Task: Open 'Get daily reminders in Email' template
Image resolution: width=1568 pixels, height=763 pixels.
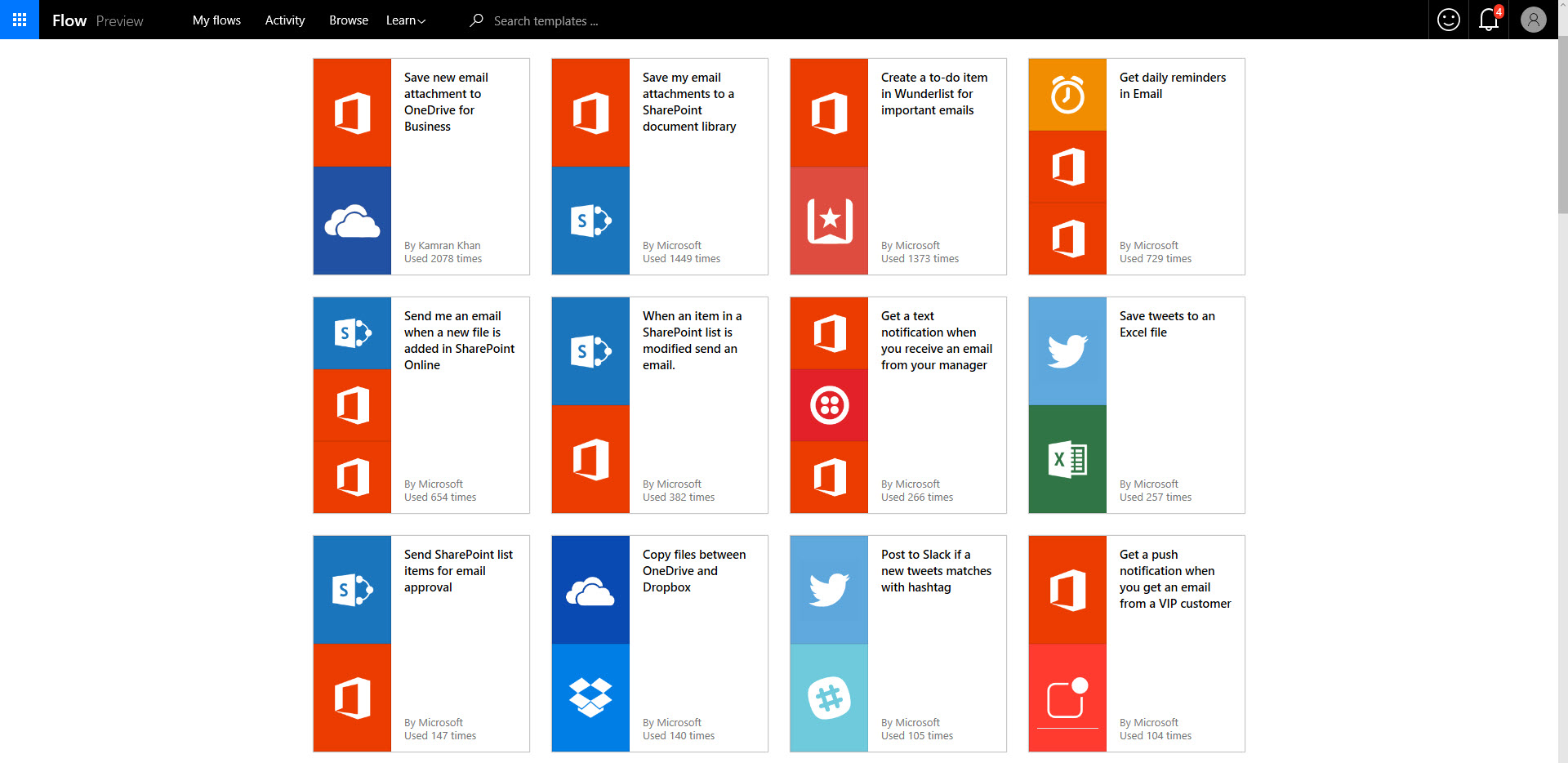Action: tap(1173, 85)
